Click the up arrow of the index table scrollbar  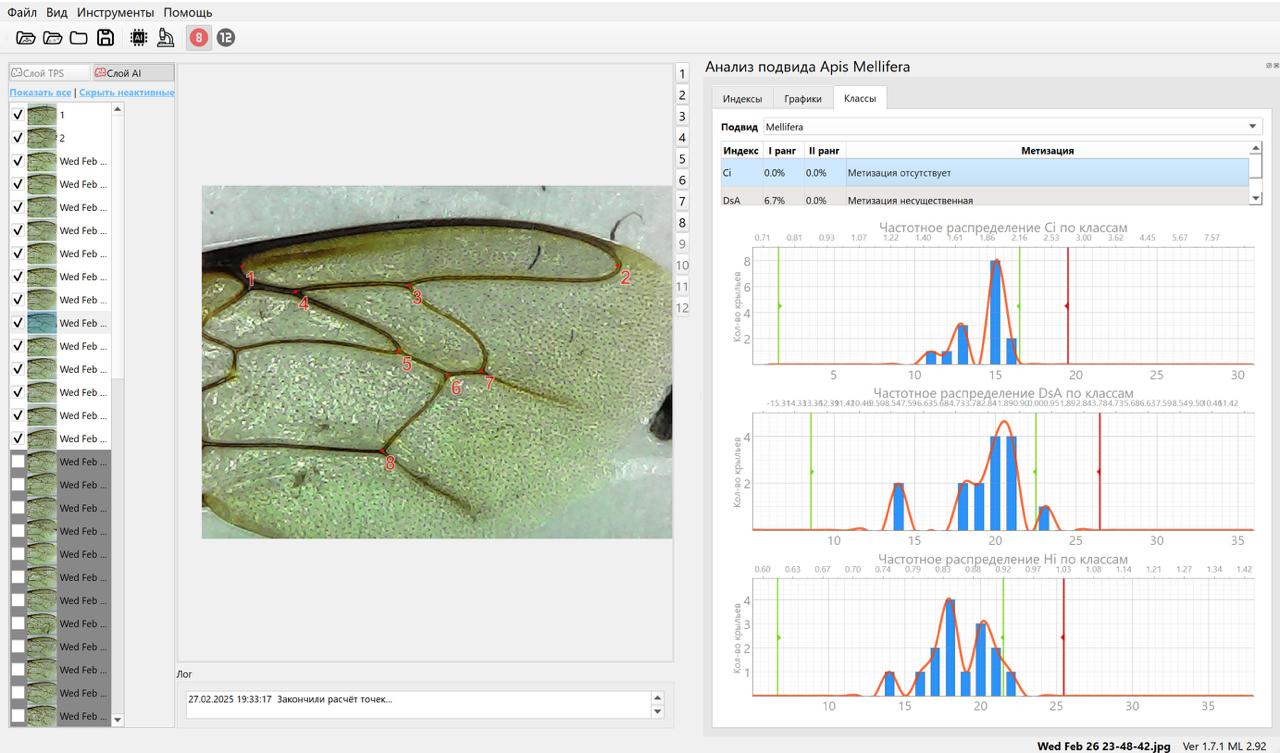[x=1256, y=148]
